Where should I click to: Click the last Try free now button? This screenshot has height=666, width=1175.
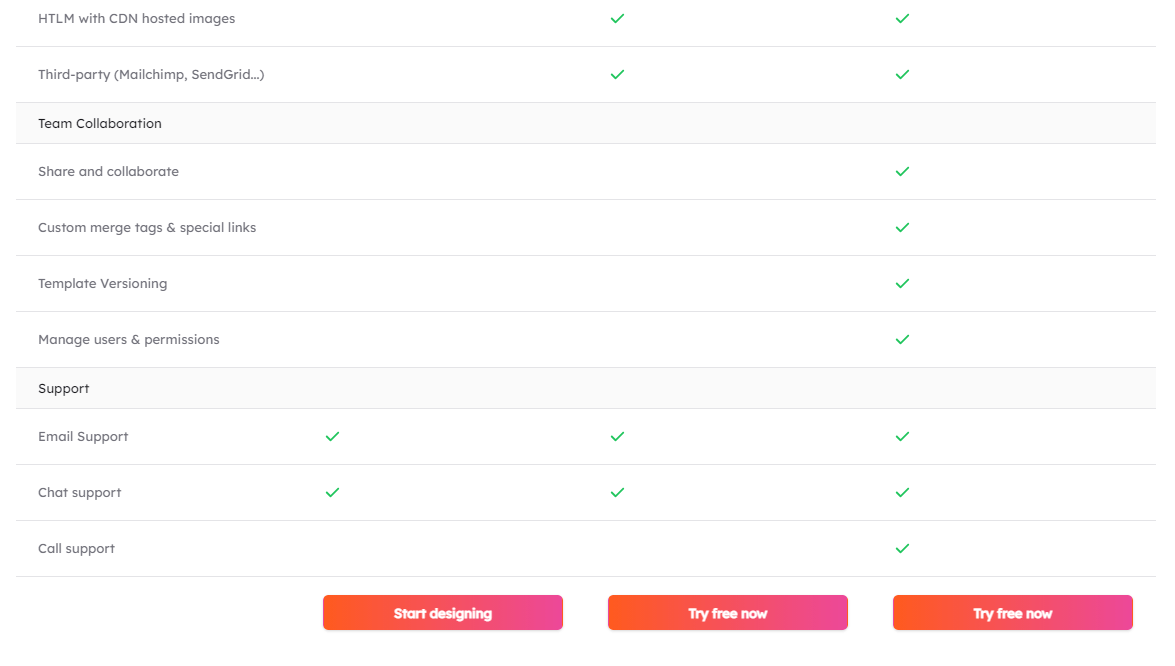point(1012,612)
